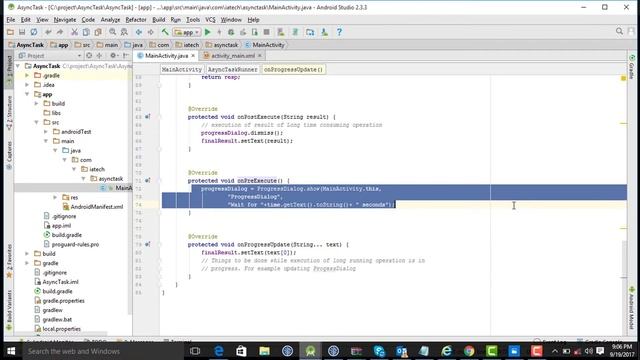Viewport: 640px width, 360px height.
Task: Click the Search Everywhere magnifier icon
Action: pos(619,31)
